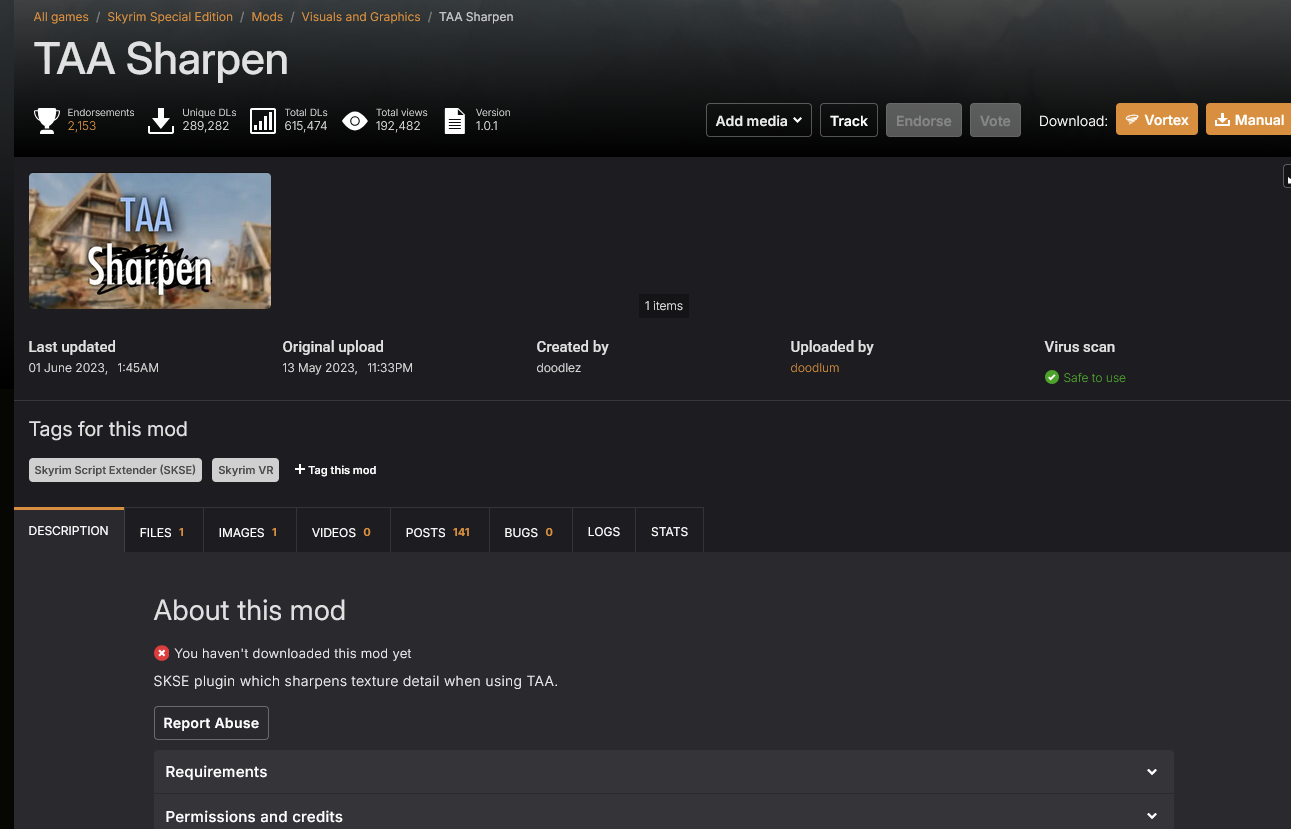1291x829 pixels.
Task: Click the Skyrim Script Extender (SKSE) tag
Action: (x=115, y=470)
